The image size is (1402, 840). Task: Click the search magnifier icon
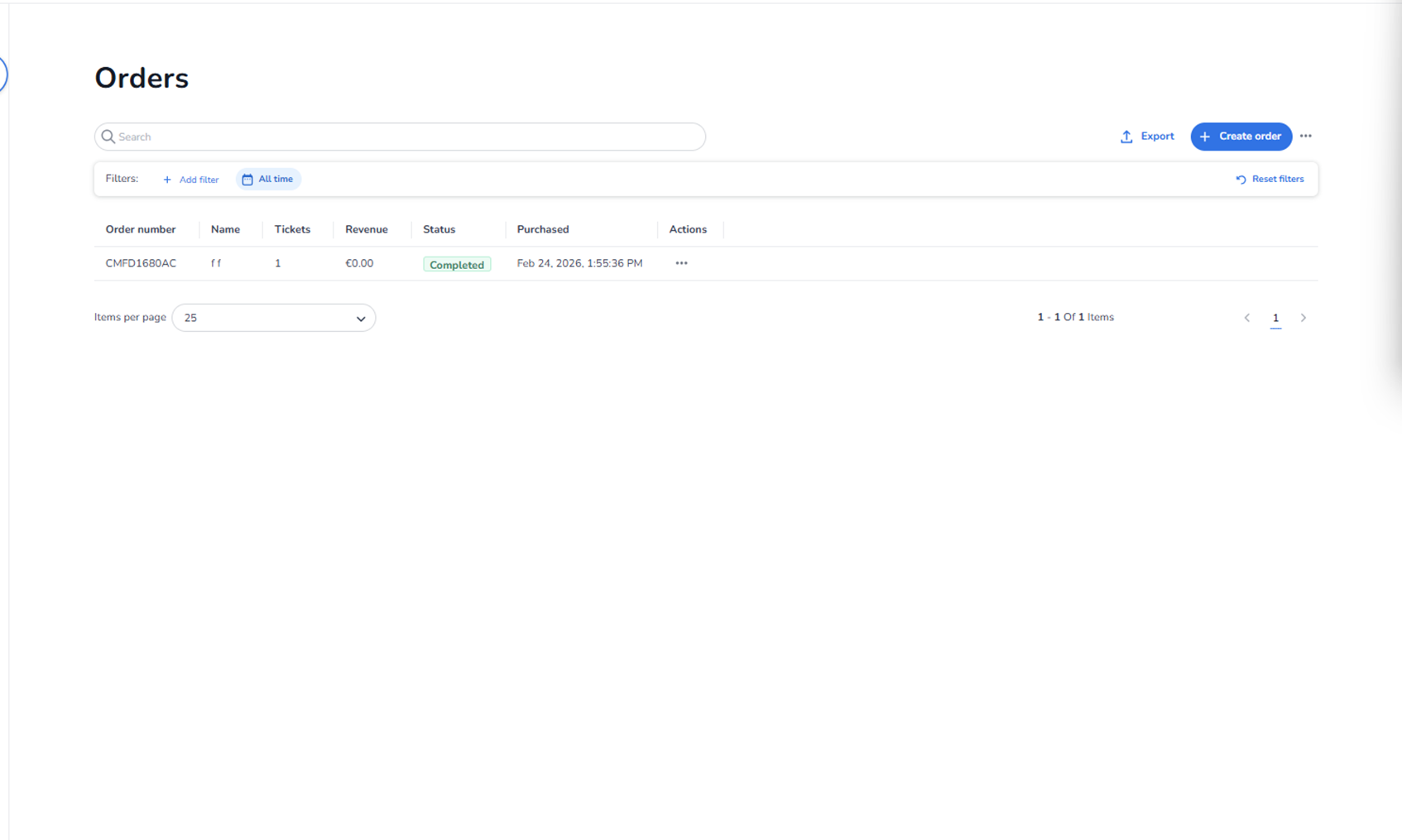108,137
